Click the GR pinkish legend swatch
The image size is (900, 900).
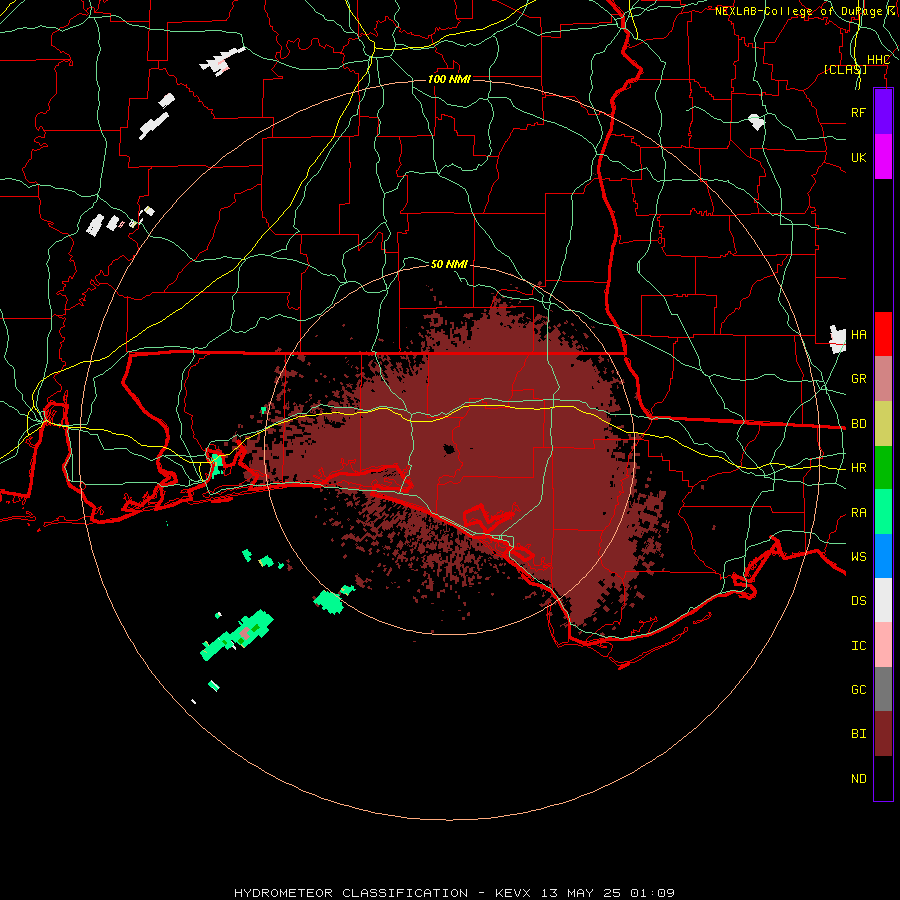coord(883,378)
